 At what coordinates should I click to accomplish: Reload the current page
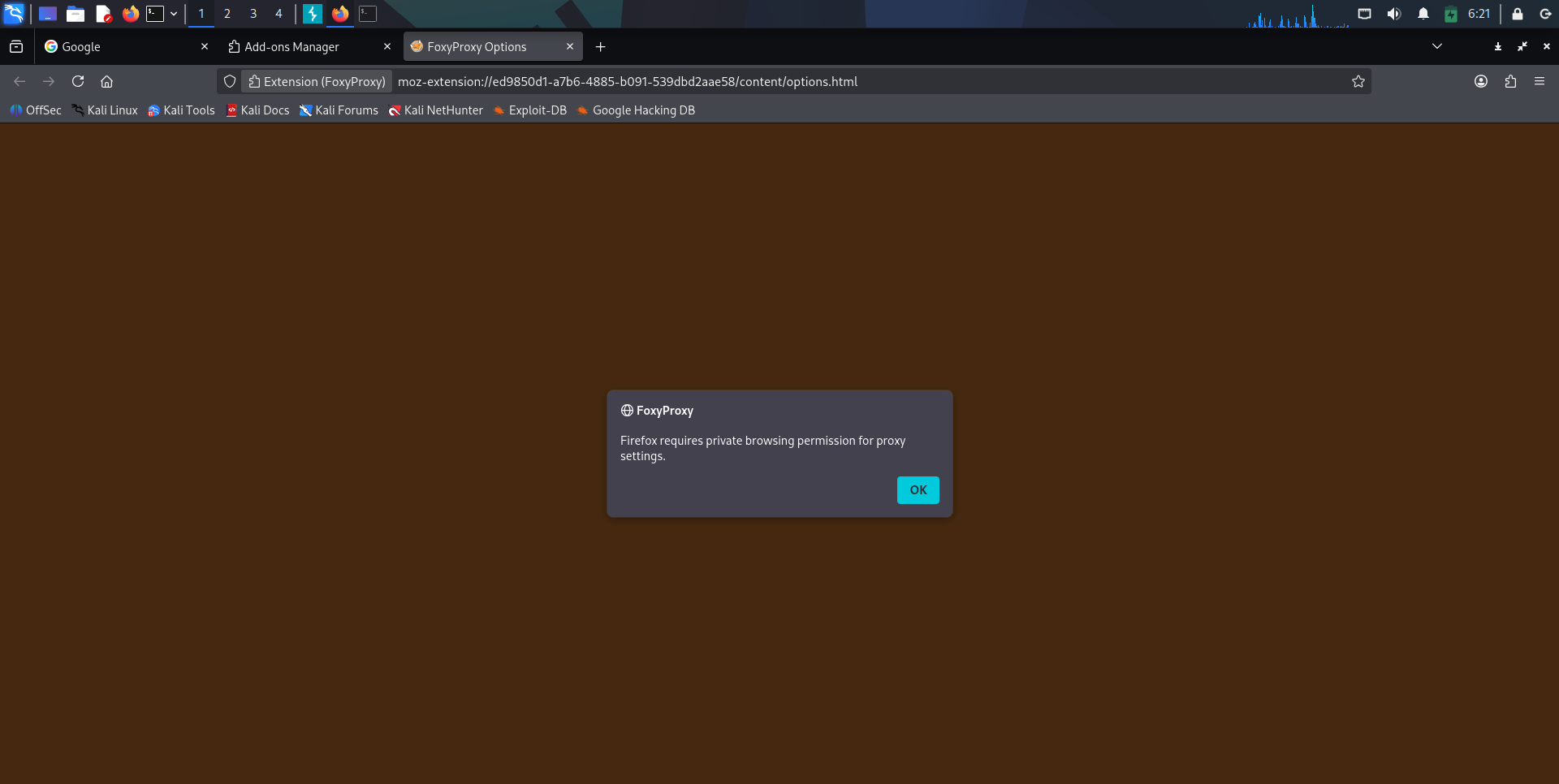pos(78,81)
